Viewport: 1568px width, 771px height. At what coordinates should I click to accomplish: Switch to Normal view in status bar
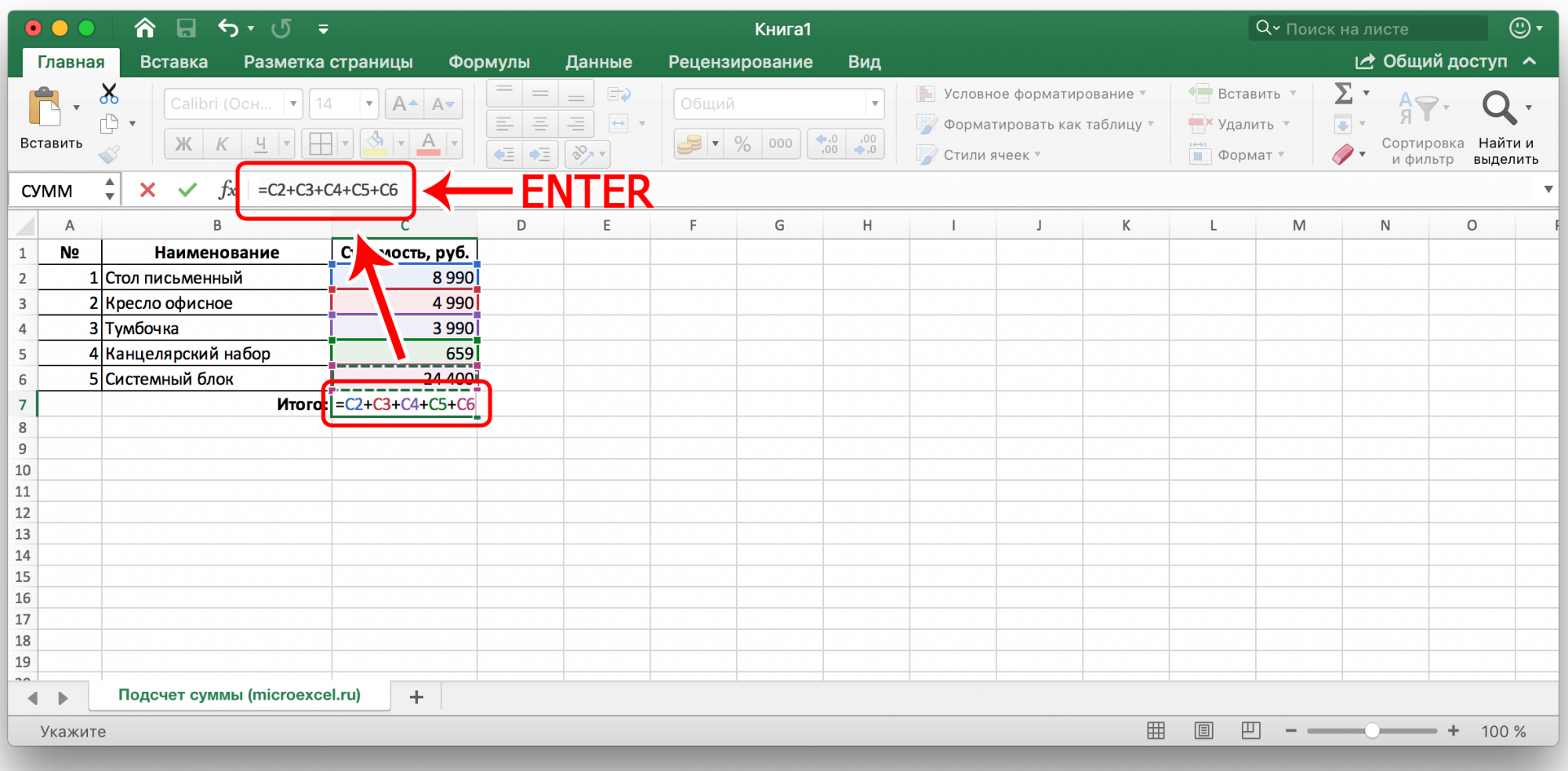pos(1156,731)
